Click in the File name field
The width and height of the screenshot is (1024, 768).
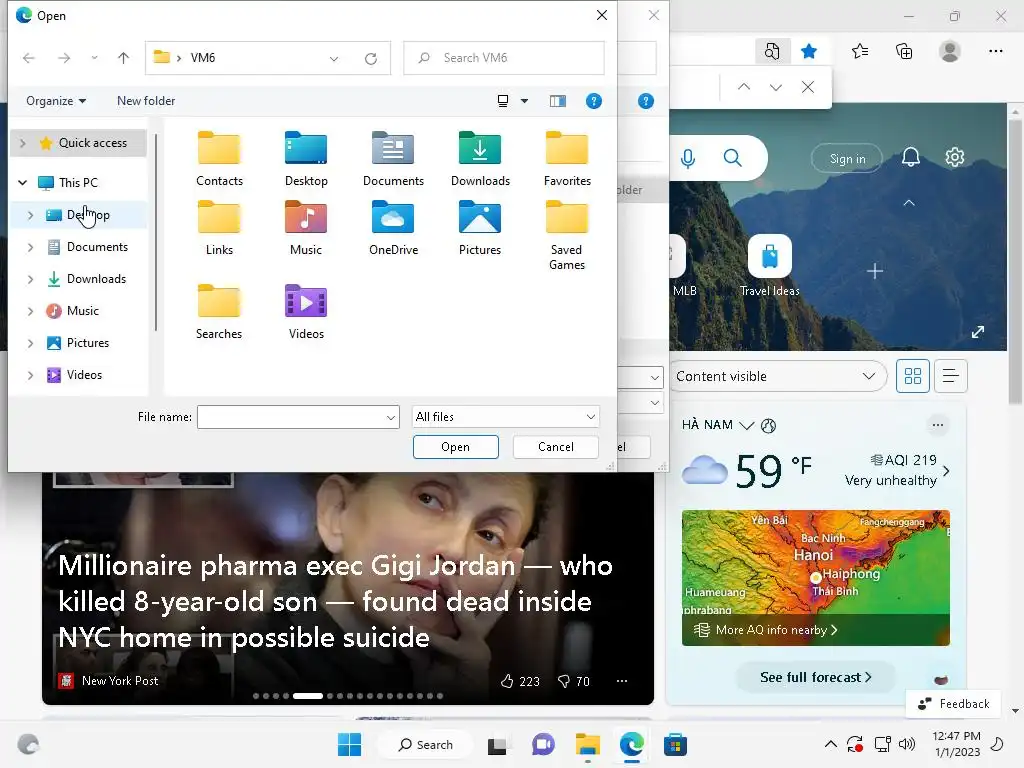(291, 417)
